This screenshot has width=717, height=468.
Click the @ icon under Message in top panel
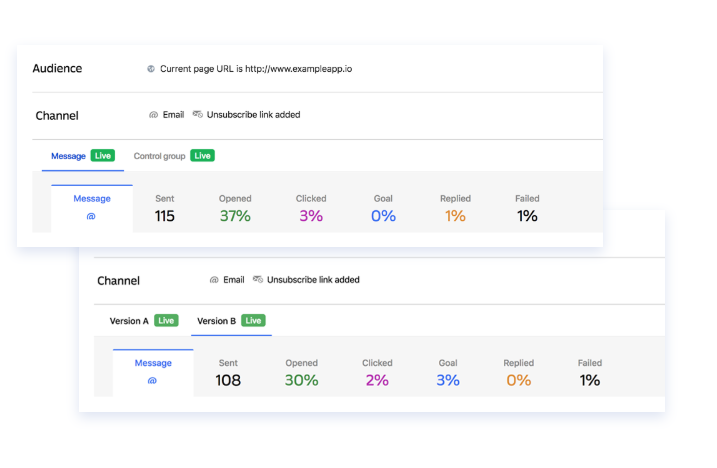point(91,216)
